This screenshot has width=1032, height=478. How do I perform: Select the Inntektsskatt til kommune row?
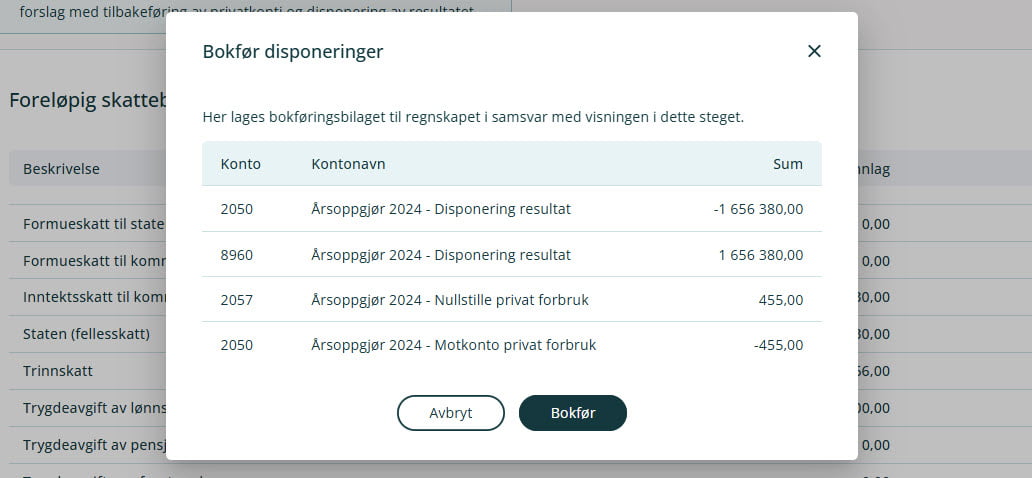(x=94, y=297)
